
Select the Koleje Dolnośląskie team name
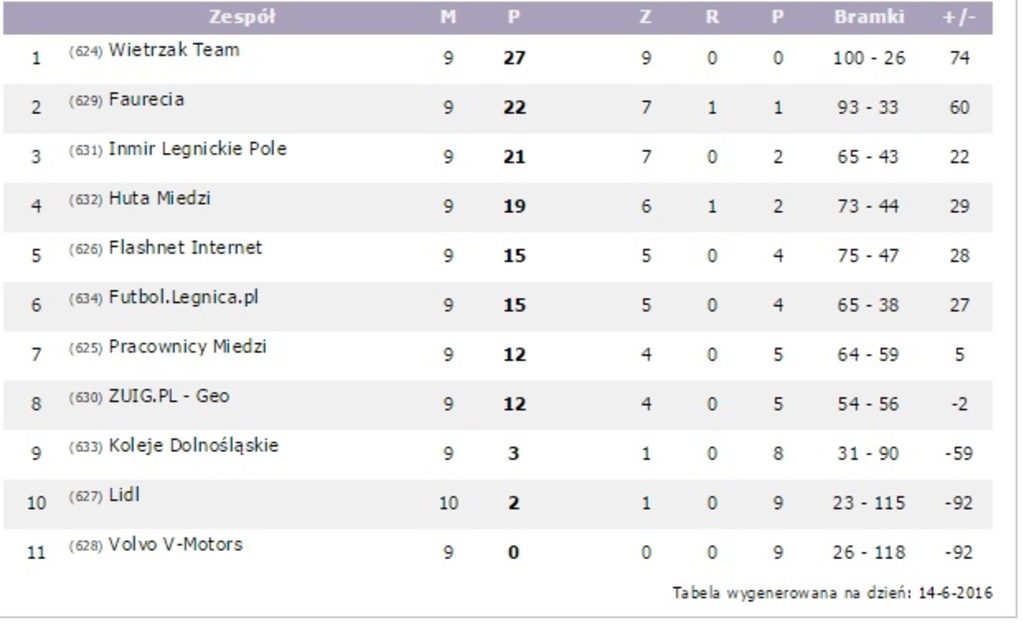pyautogui.click(x=193, y=445)
